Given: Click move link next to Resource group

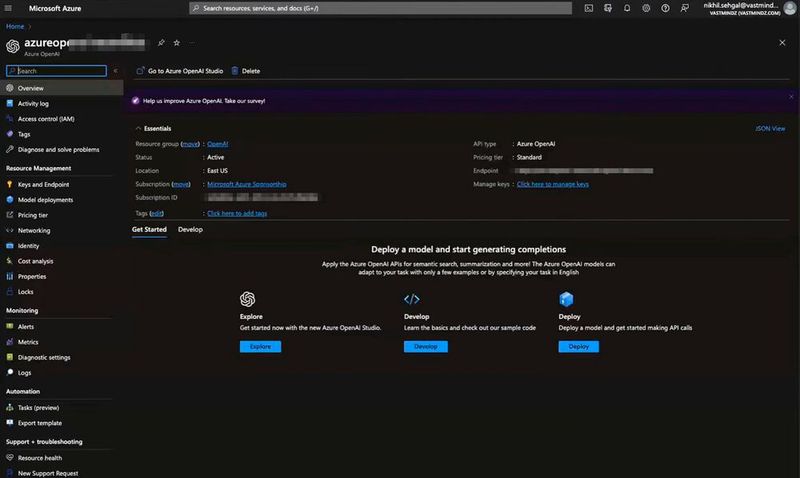Looking at the screenshot, I should 190,144.
